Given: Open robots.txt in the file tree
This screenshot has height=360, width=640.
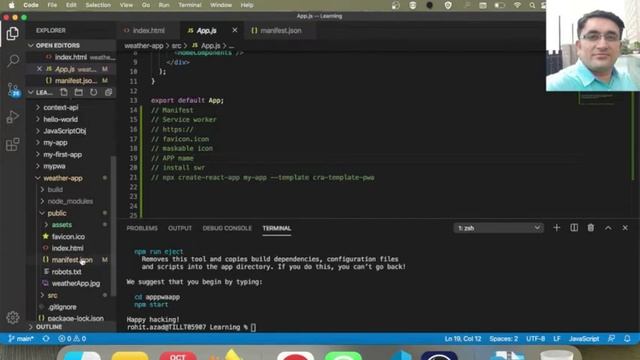Looking at the screenshot, I should [x=67, y=271].
